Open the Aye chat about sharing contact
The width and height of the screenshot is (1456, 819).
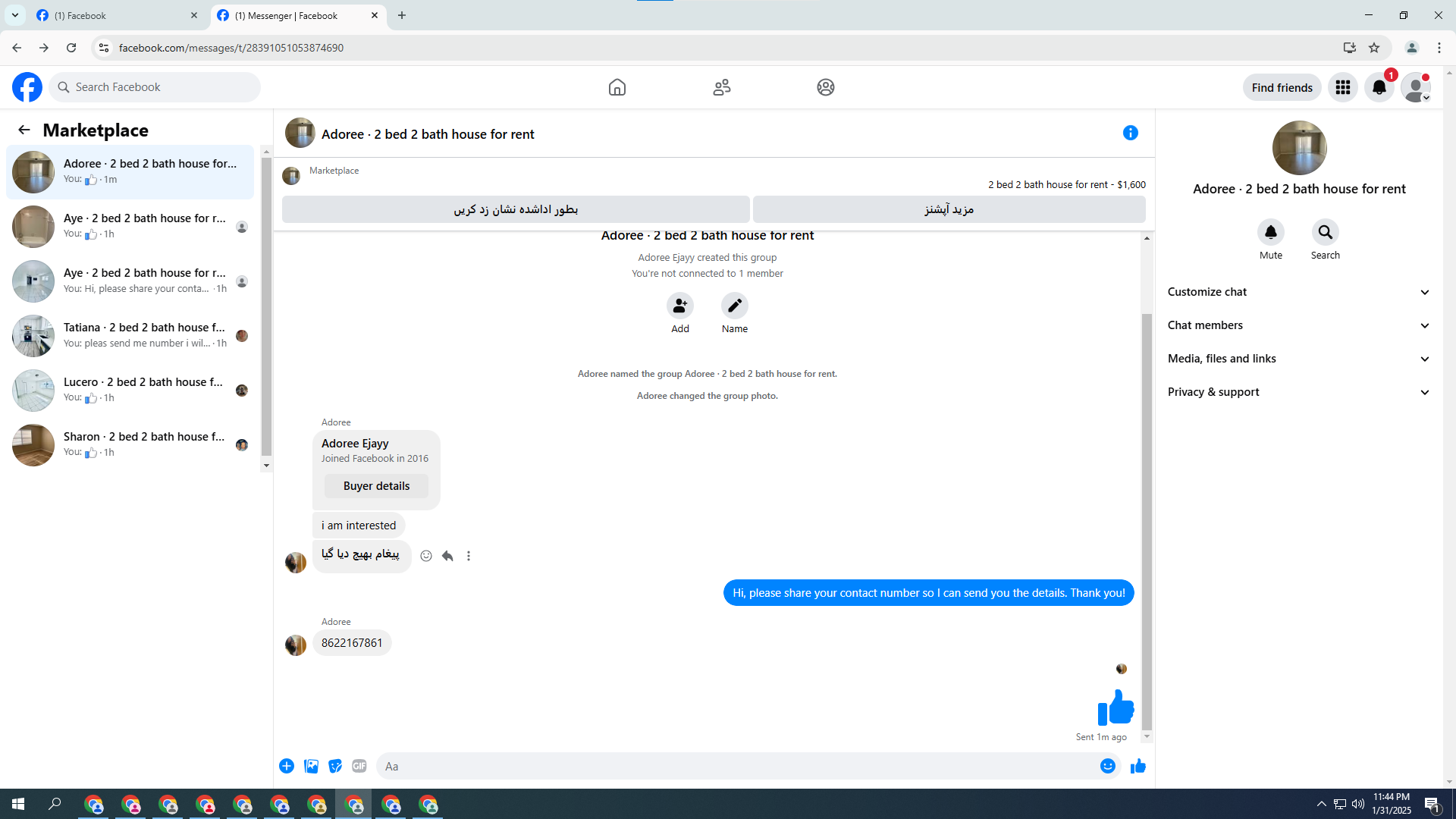(130, 281)
